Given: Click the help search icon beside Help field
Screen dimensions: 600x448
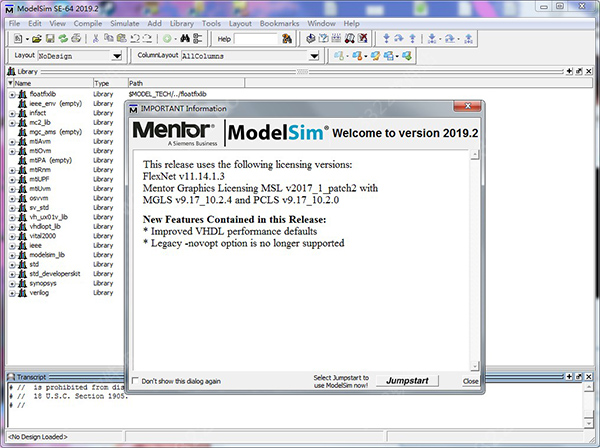Looking at the screenshot, I should tap(288, 38).
